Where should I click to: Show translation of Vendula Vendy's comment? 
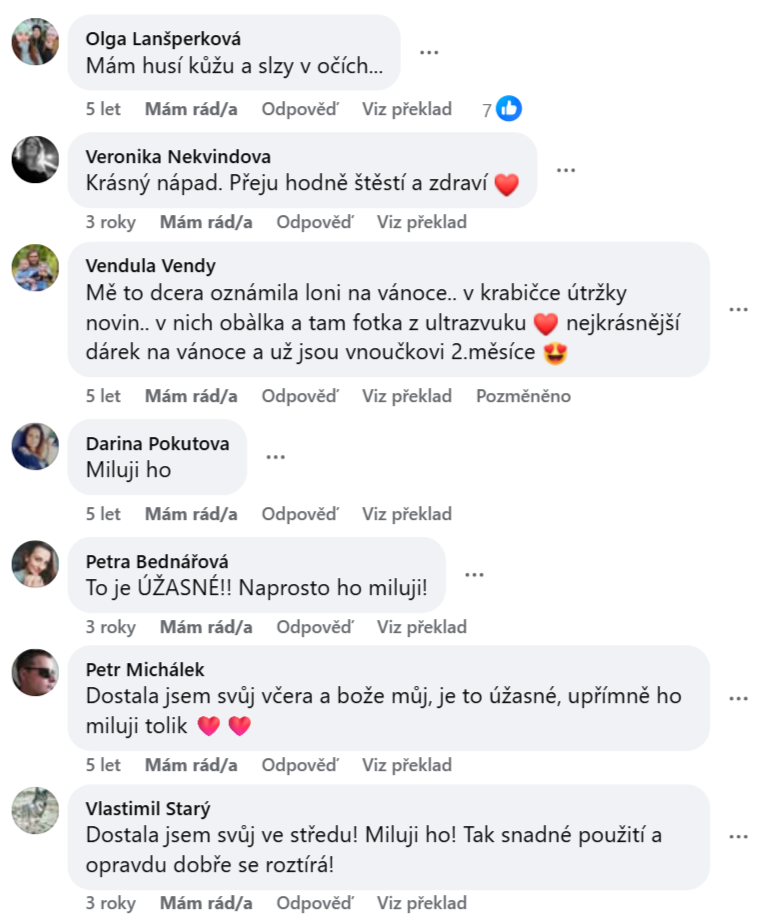407,396
